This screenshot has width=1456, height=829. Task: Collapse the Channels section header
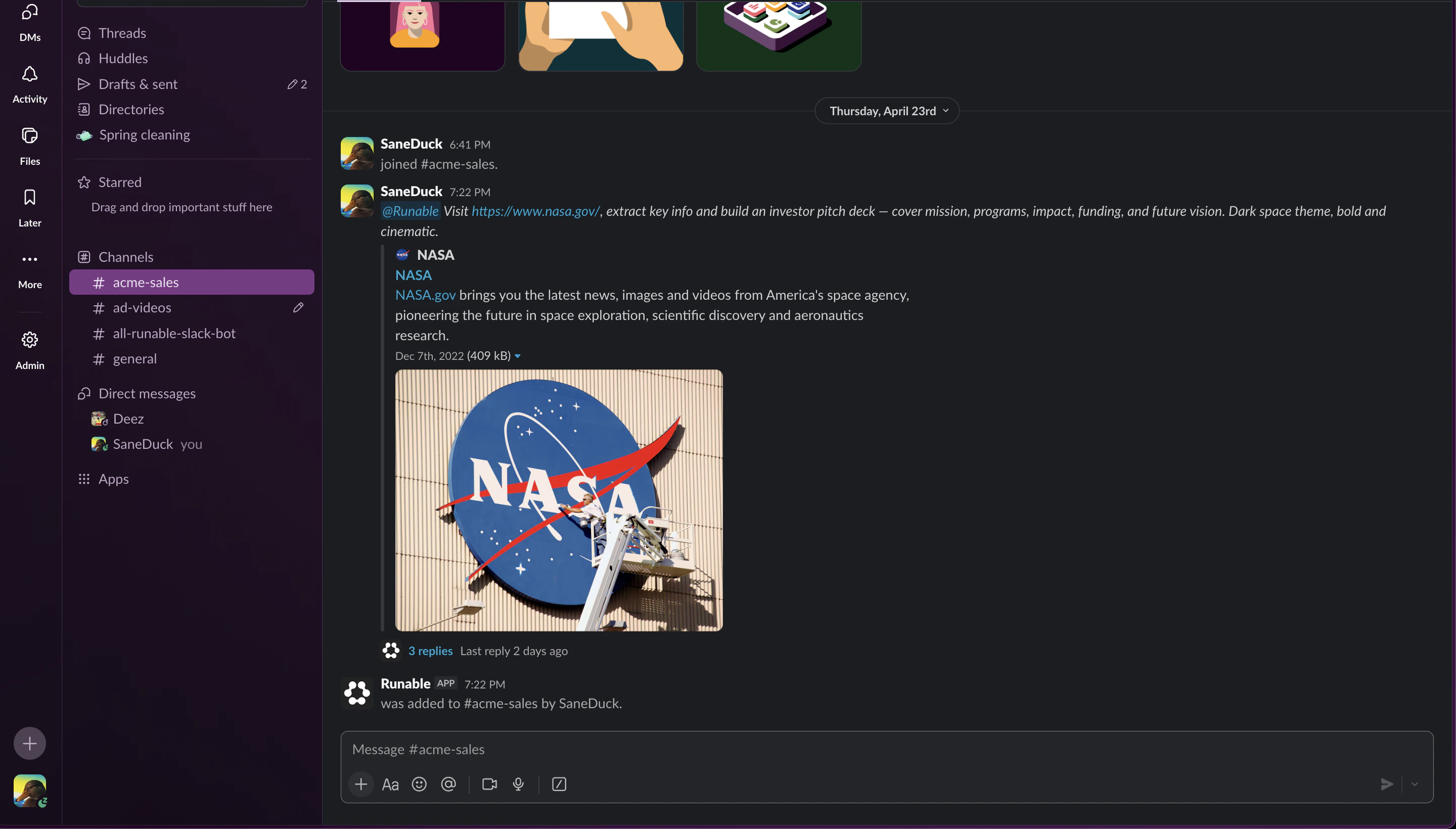tap(125, 257)
